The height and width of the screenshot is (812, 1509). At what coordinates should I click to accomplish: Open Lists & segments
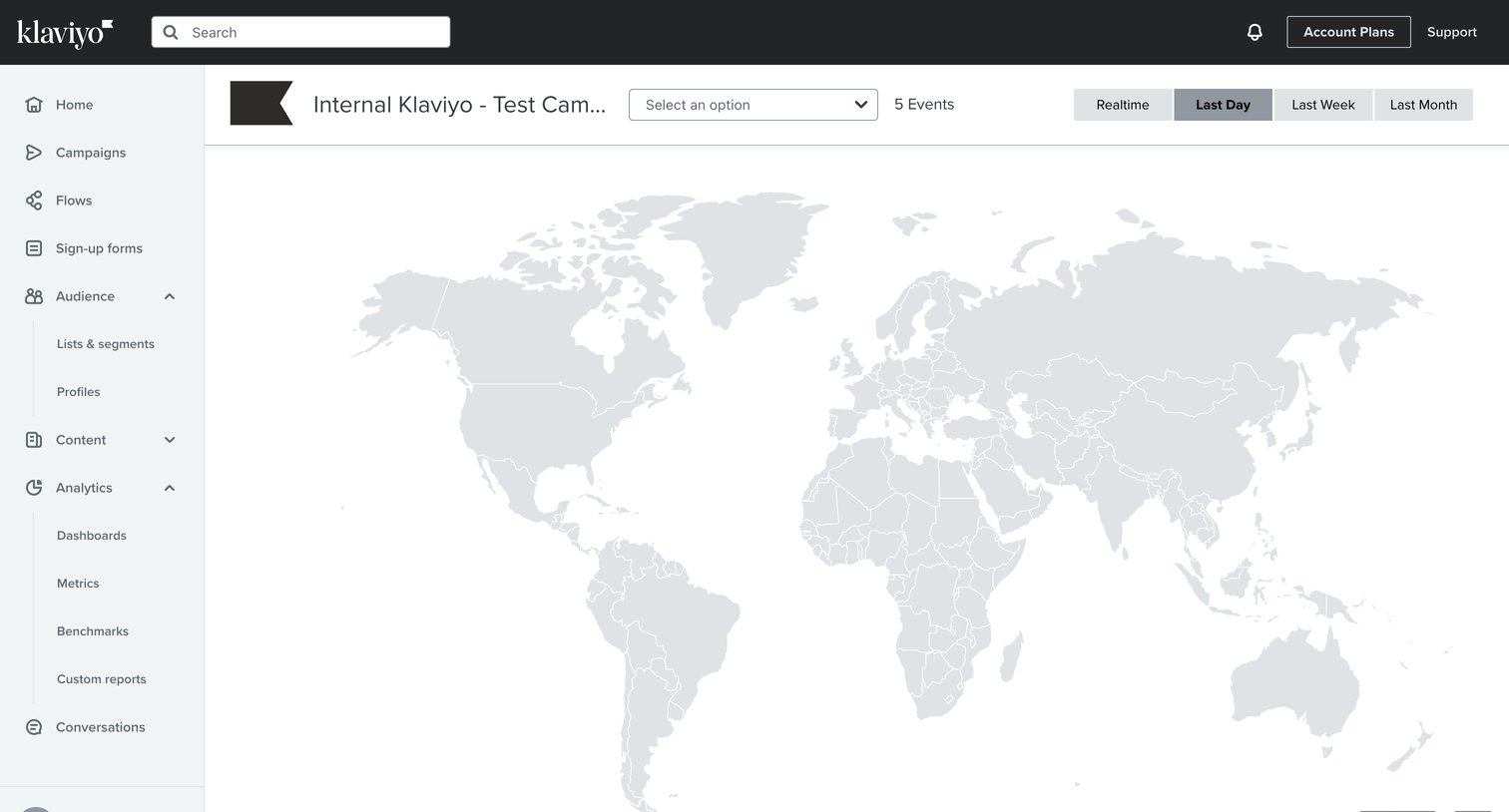[x=106, y=344]
